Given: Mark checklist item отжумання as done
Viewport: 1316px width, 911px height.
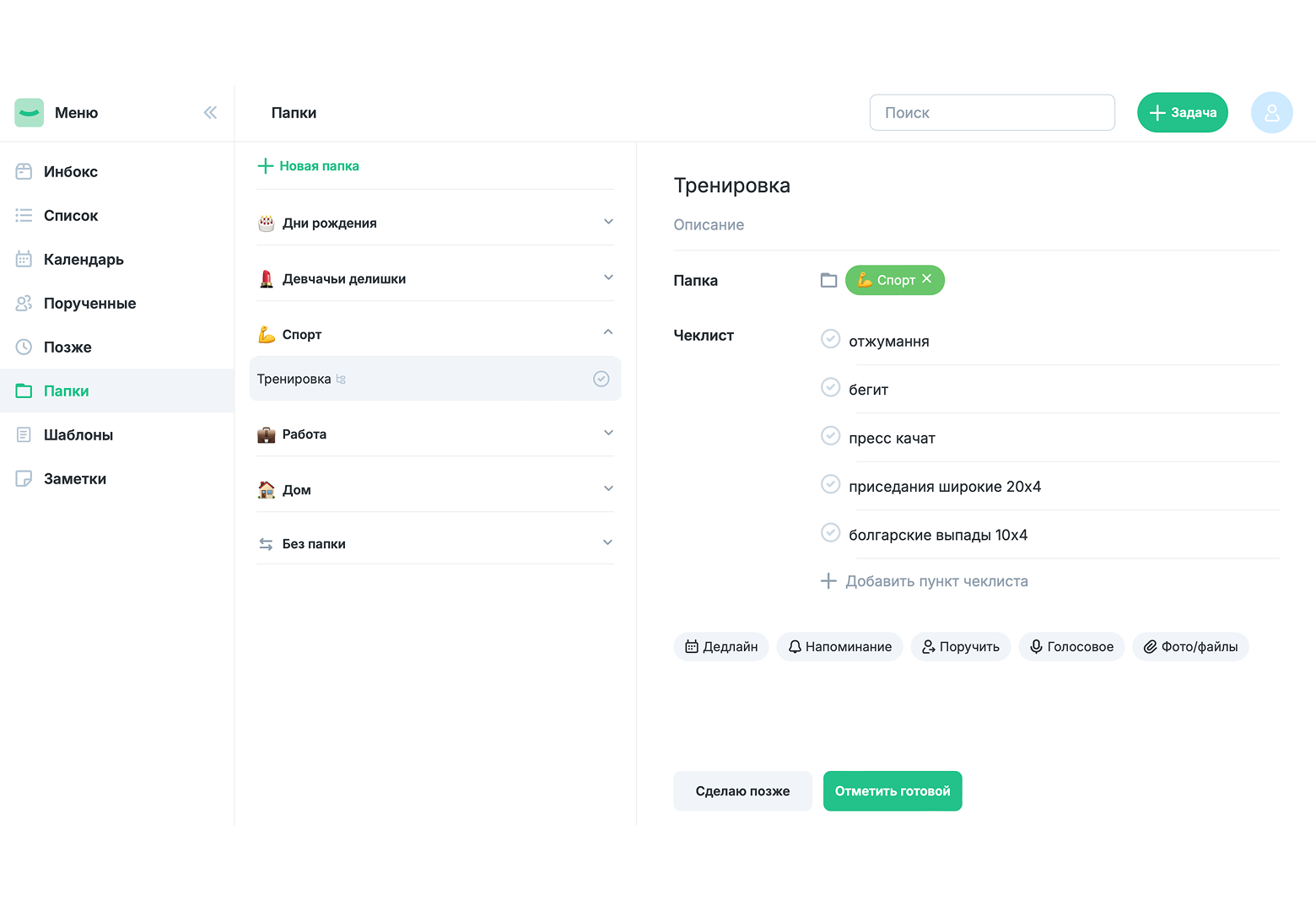Looking at the screenshot, I should coord(830,339).
